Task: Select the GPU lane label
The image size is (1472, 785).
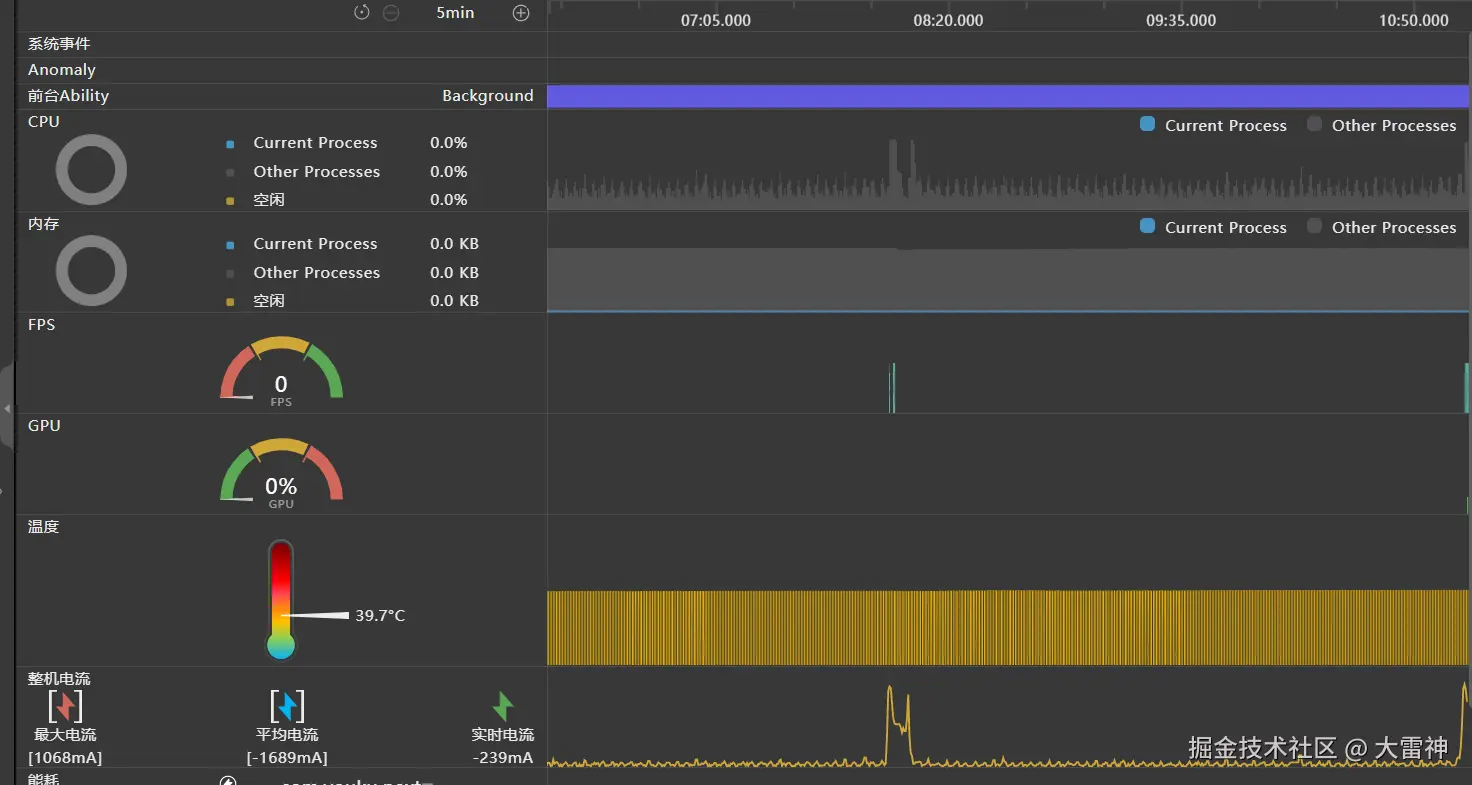Action: click(44, 426)
